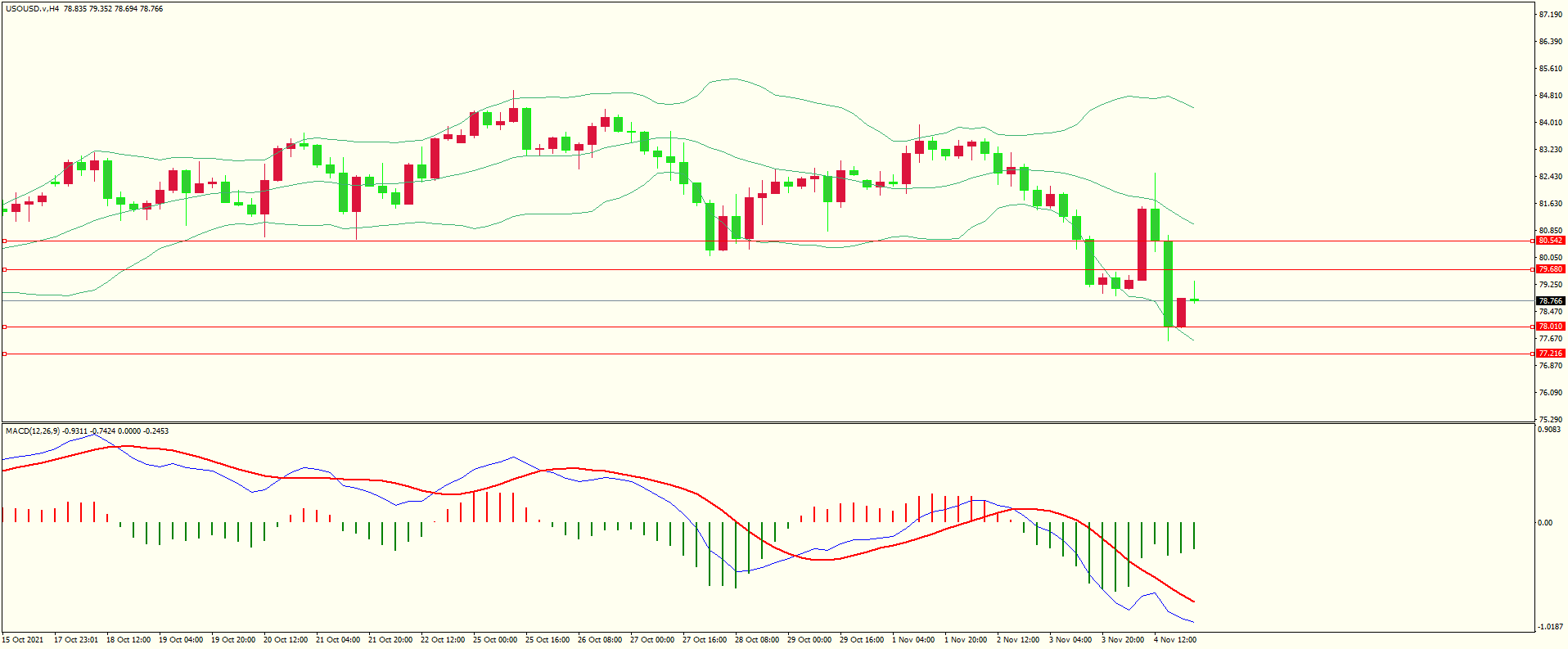Click the current price tag 78.766
The height and width of the screenshot is (649, 1568).
(x=1551, y=301)
